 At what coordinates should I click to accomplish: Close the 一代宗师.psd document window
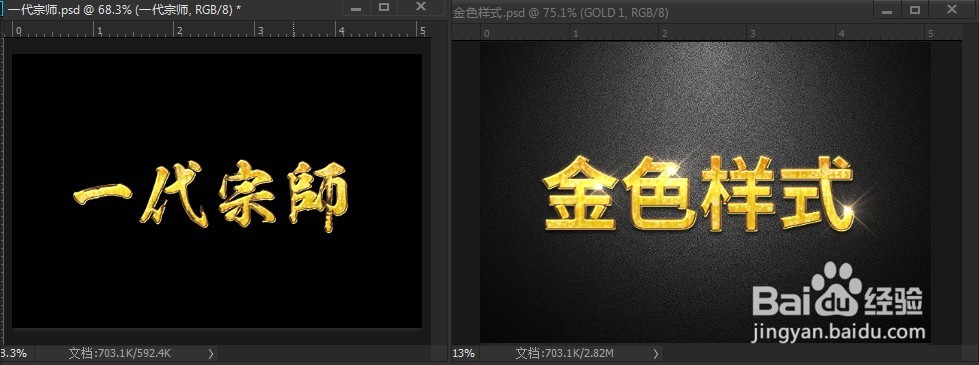(x=421, y=8)
